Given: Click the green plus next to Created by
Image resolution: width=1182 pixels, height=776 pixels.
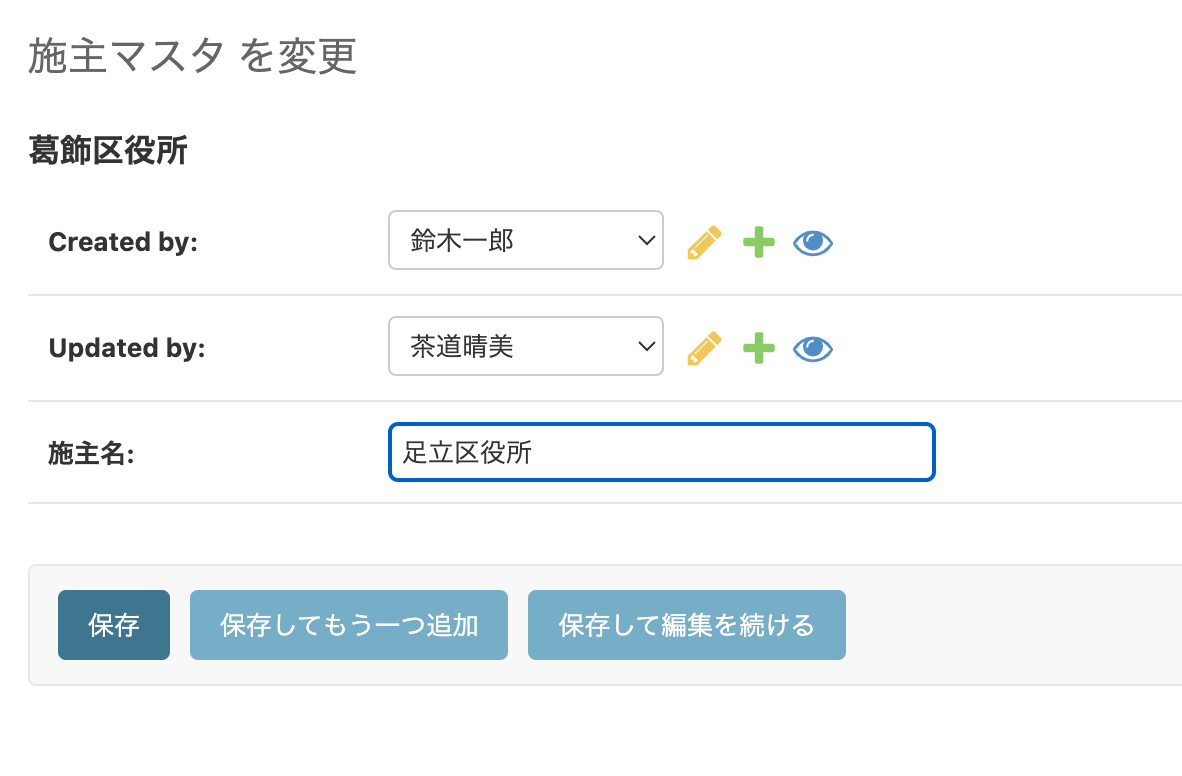Looking at the screenshot, I should click(759, 242).
